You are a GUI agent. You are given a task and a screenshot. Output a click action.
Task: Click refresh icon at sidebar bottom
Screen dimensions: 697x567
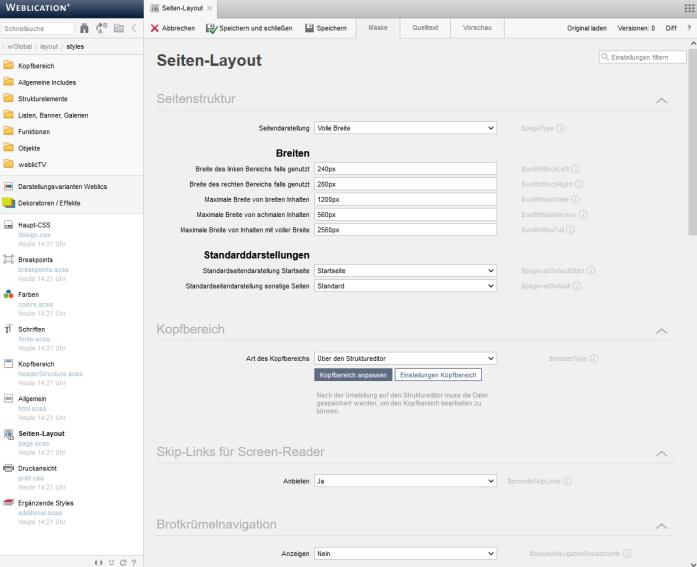pos(123,563)
